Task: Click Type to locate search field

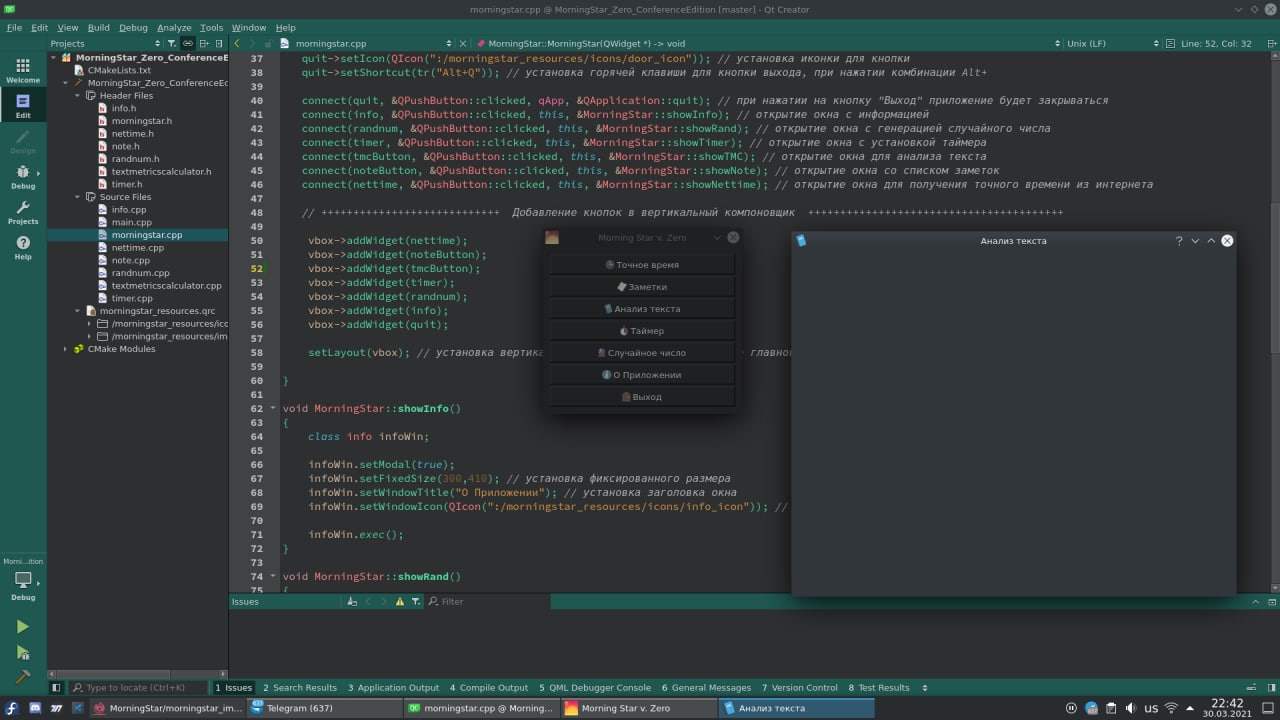Action: click(138, 688)
